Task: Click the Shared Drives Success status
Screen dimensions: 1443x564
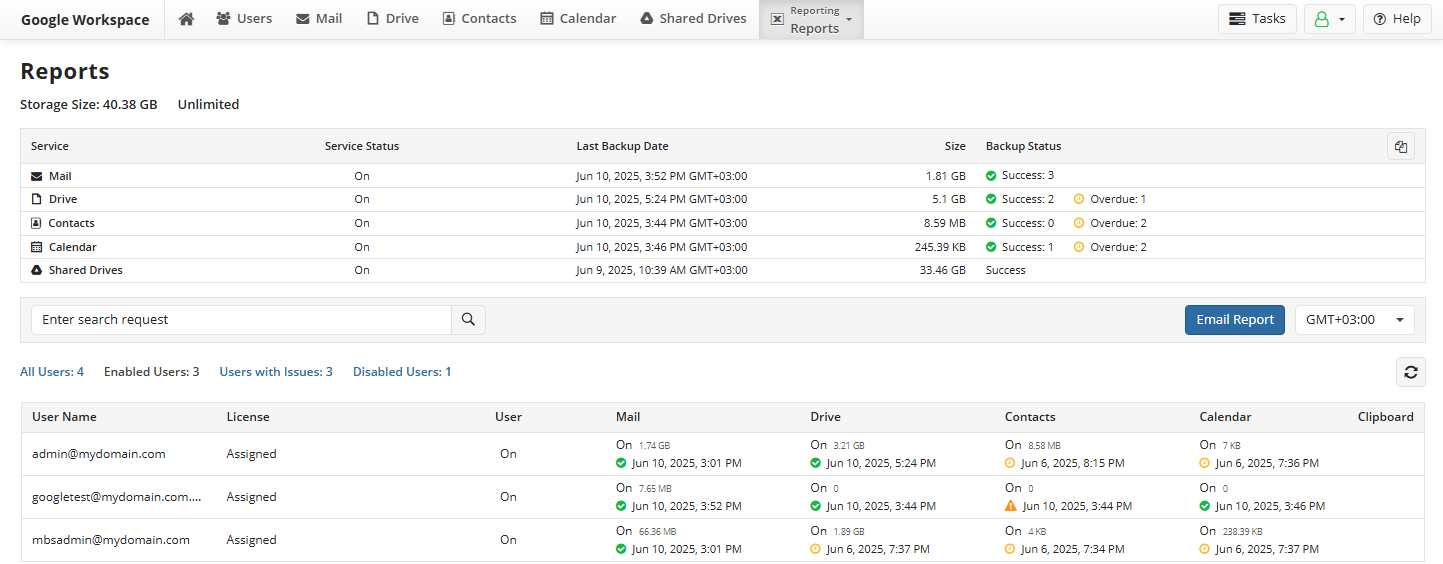Action: coord(1006,270)
